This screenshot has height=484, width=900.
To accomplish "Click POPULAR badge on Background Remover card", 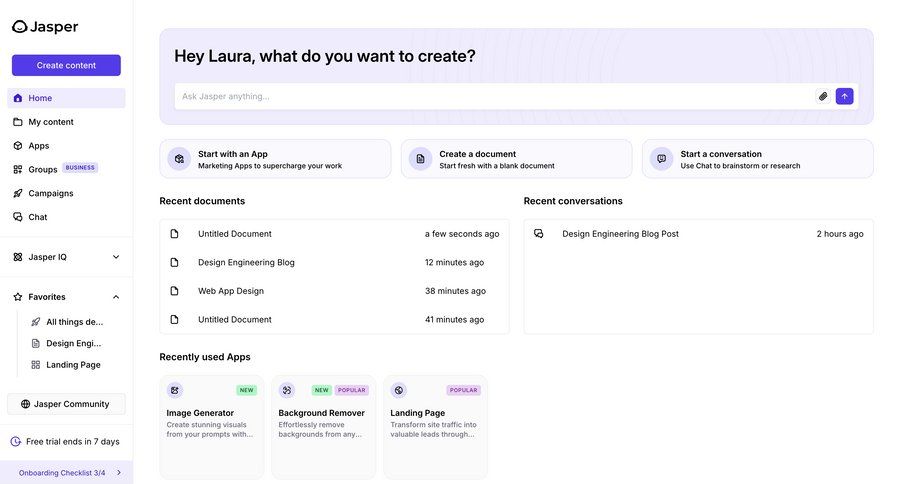I will 351,390.
